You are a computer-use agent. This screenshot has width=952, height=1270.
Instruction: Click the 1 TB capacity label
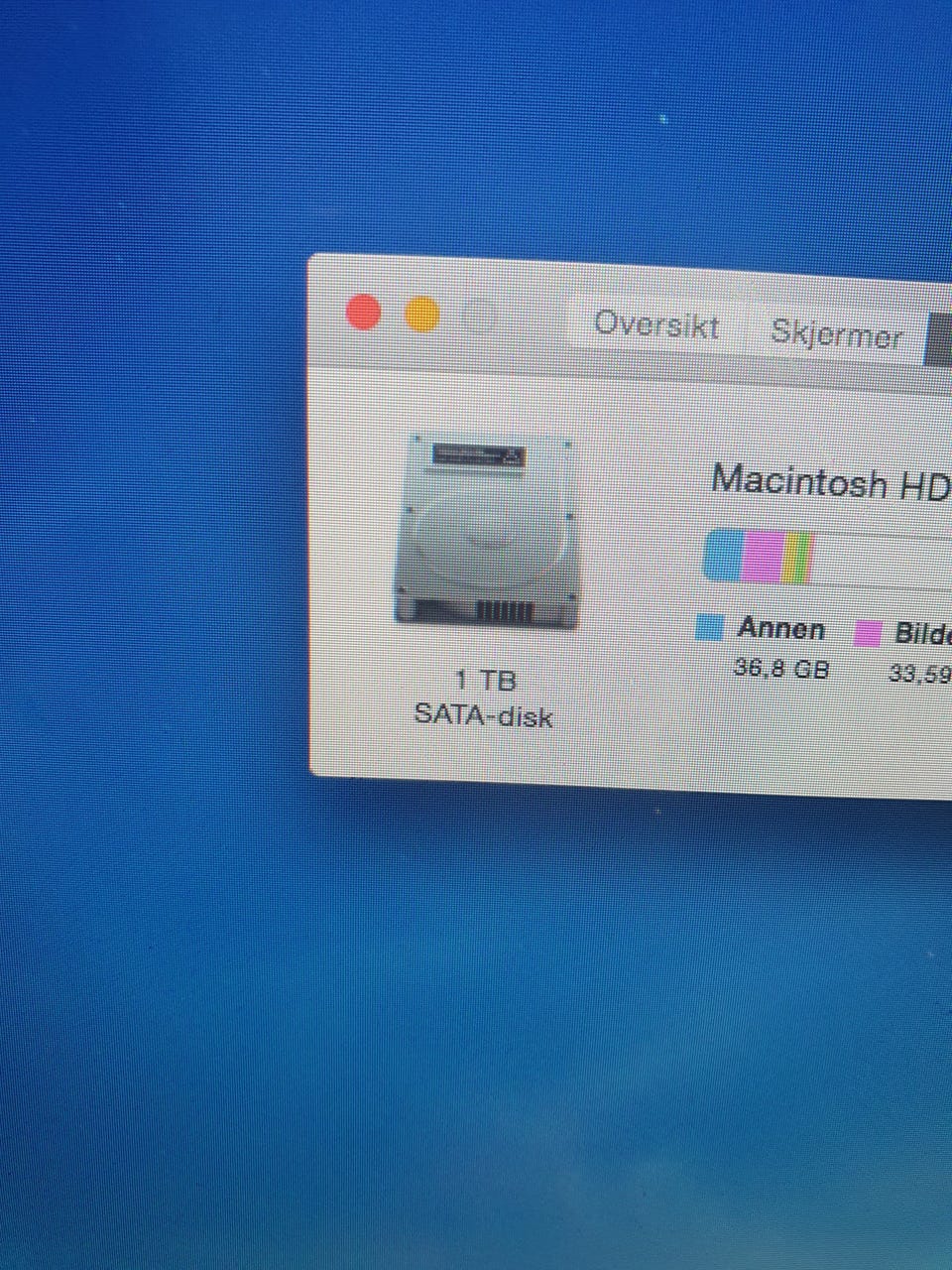click(486, 680)
